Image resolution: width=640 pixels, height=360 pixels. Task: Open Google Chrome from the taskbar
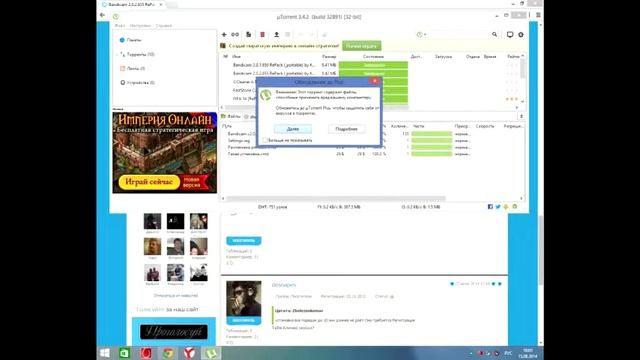coord(168,353)
